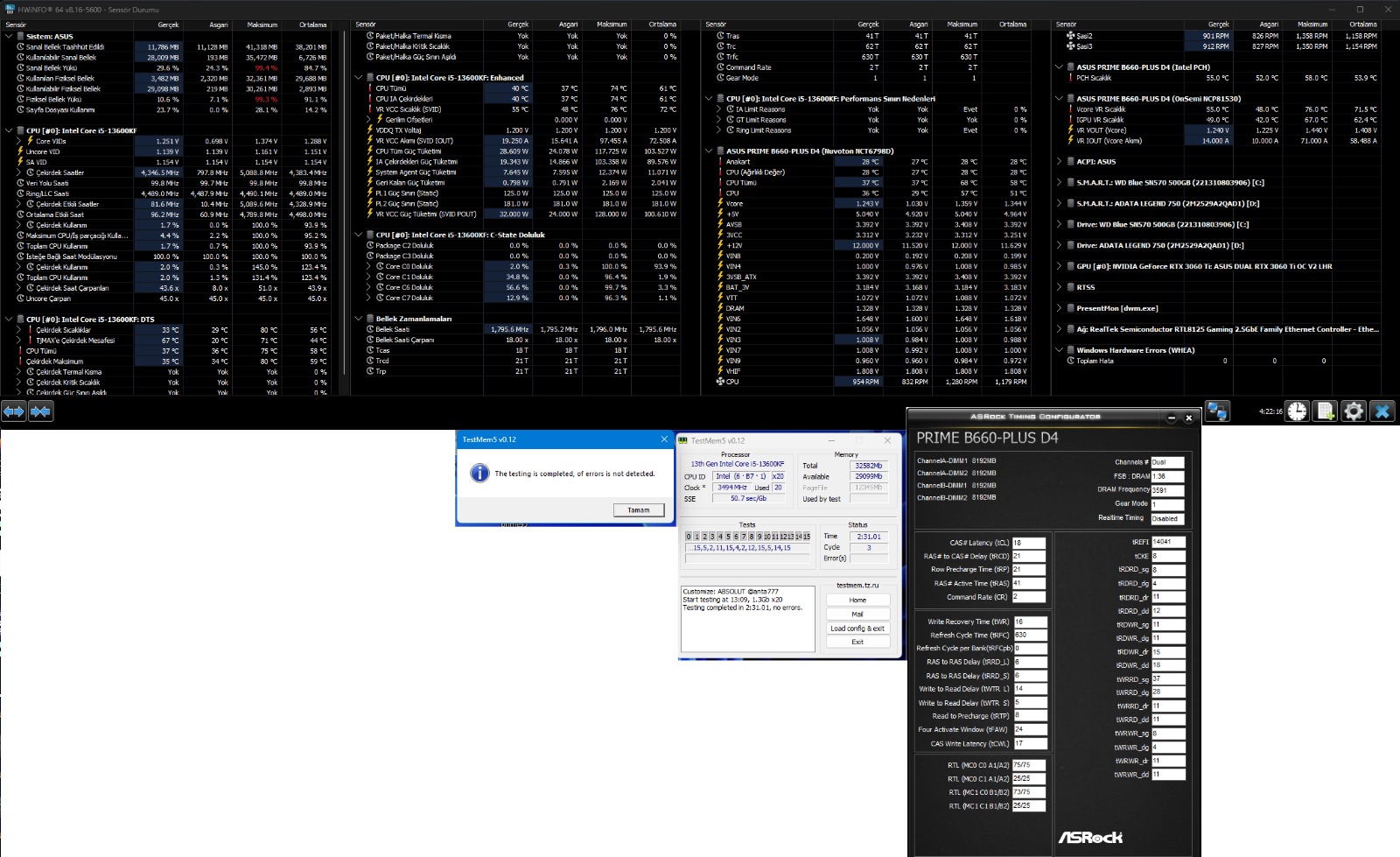Click the testmem.tz.ru label in TestMem5
Screen dimensions: 1400x857
857,586
